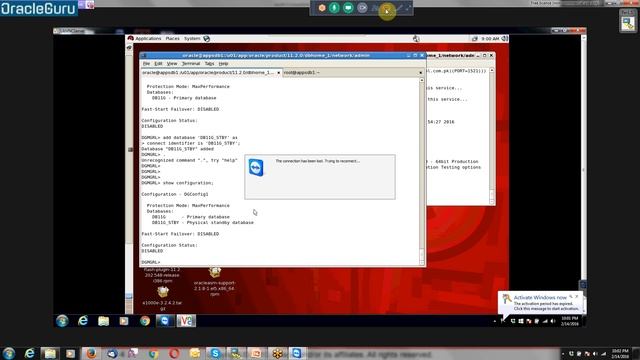Open GNOME System menu
The image size is (640, 360).
(x=192, y=38)
